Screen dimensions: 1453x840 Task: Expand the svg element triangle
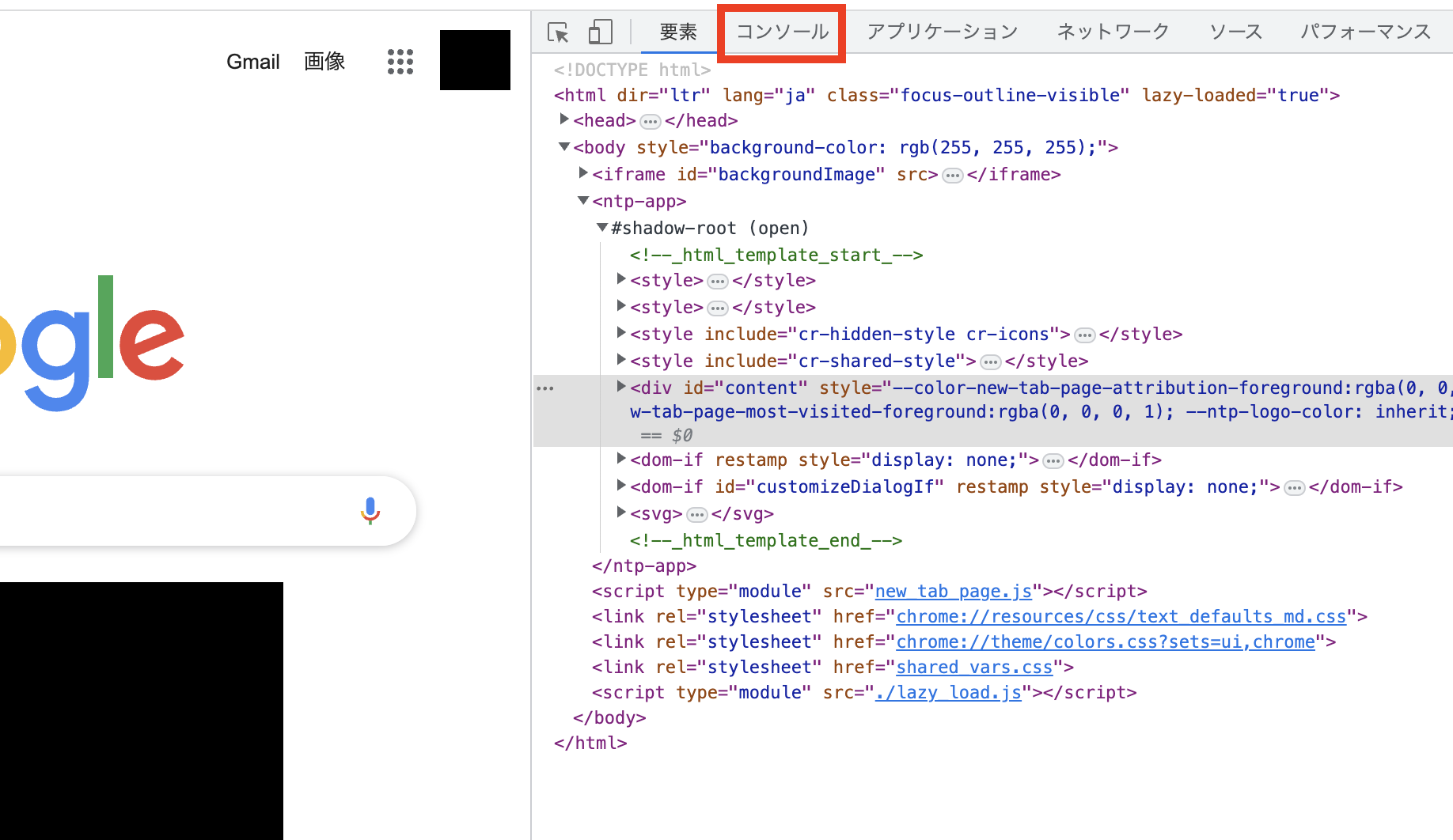621,513
